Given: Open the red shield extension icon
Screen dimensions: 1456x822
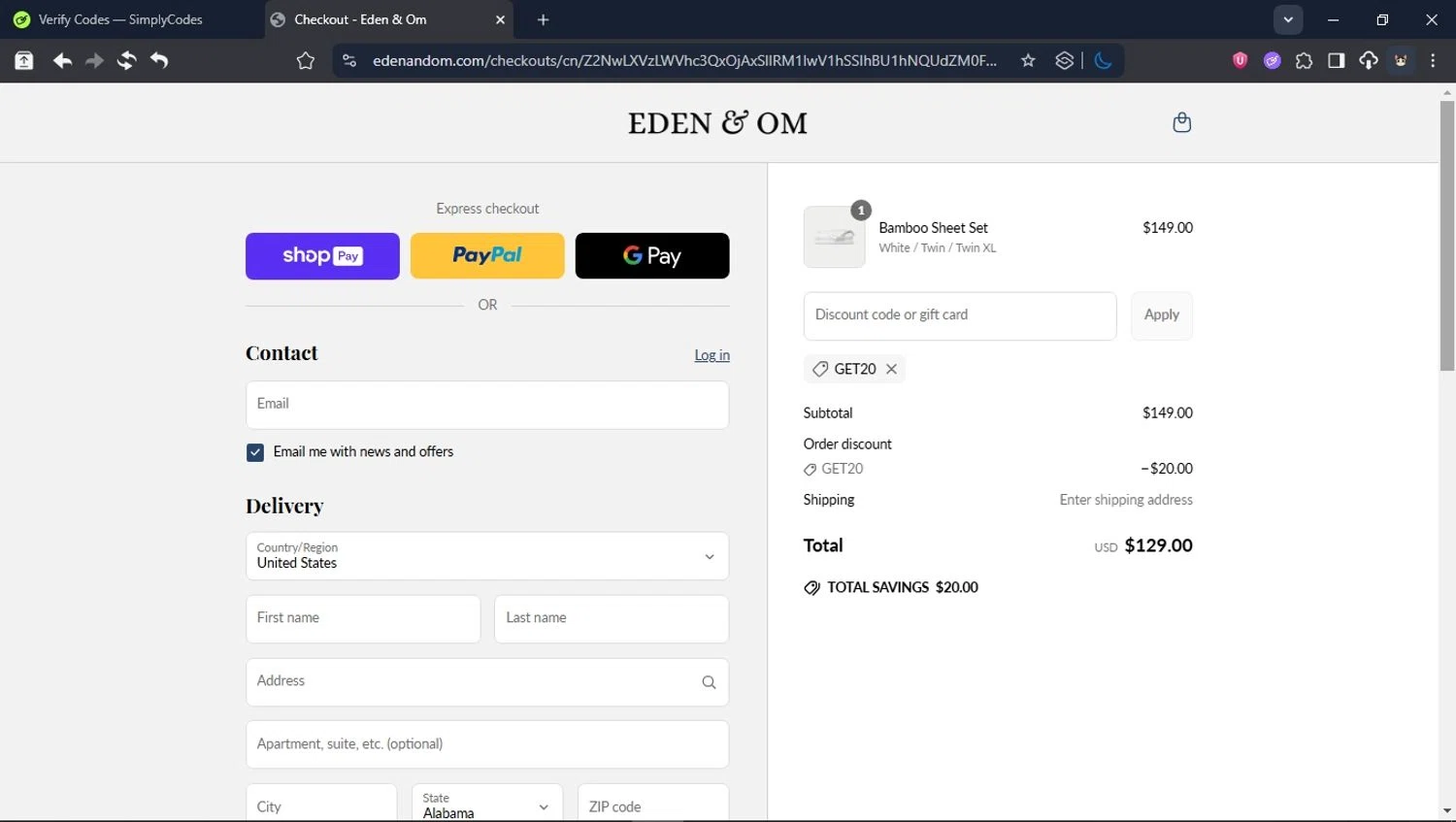Looking at the screenshot, I should coord(1240,60).
